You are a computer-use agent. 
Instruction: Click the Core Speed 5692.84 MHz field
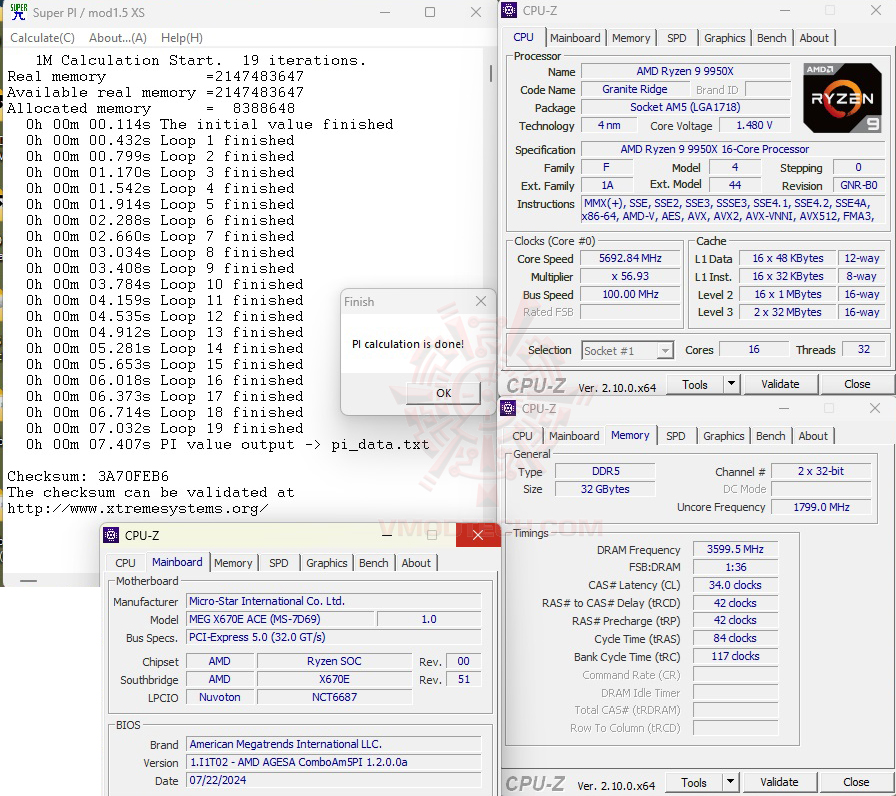(x=630, y=258)
